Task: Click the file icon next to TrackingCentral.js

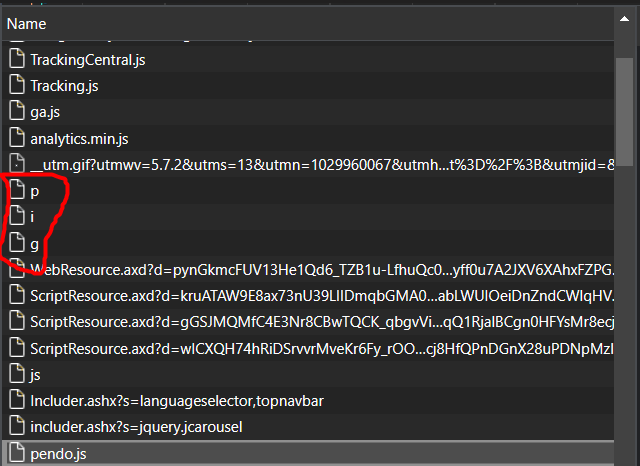Action: point(15,59)
